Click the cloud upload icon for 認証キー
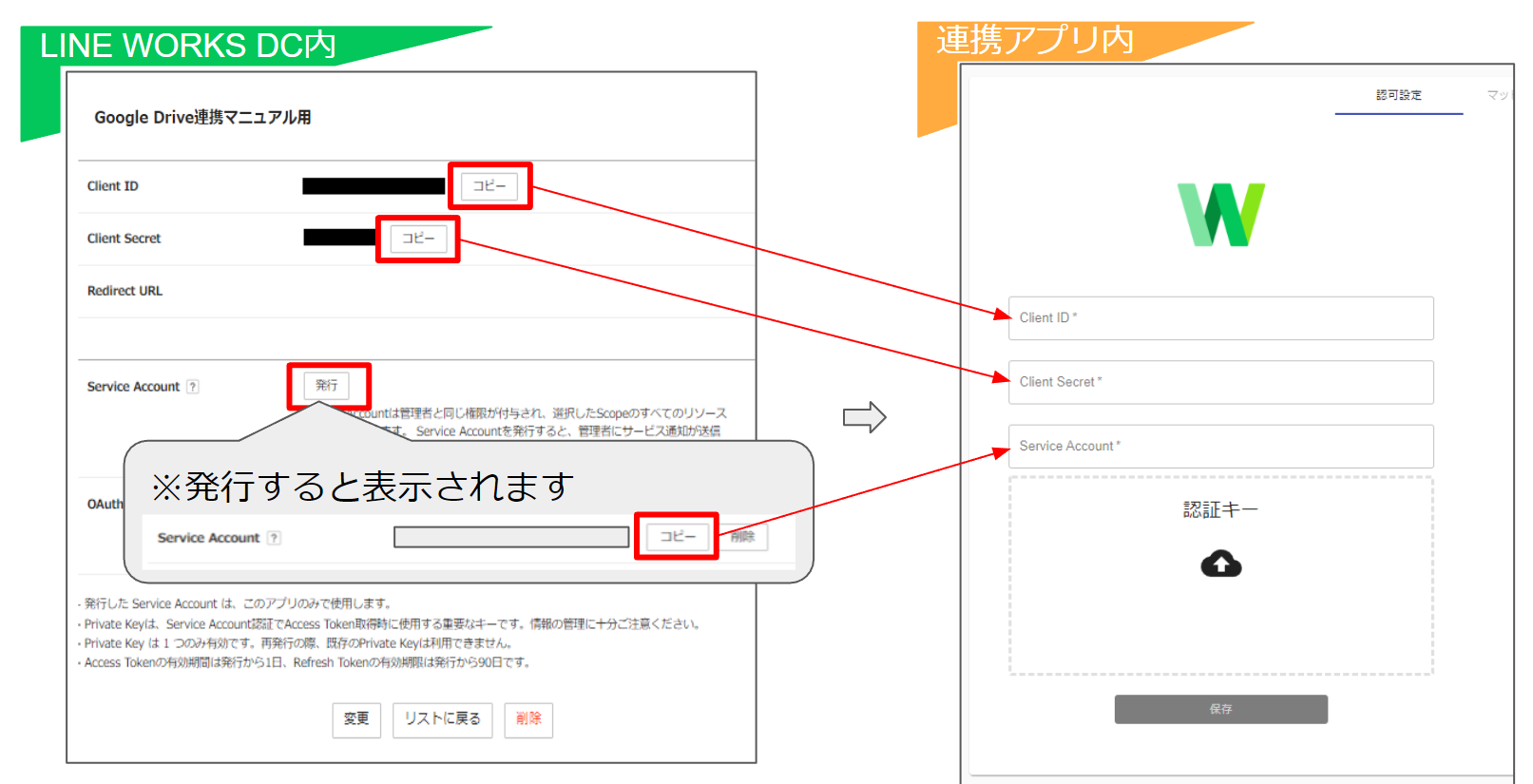This screenshot has height=784, width=1533. pos(1221,564)
